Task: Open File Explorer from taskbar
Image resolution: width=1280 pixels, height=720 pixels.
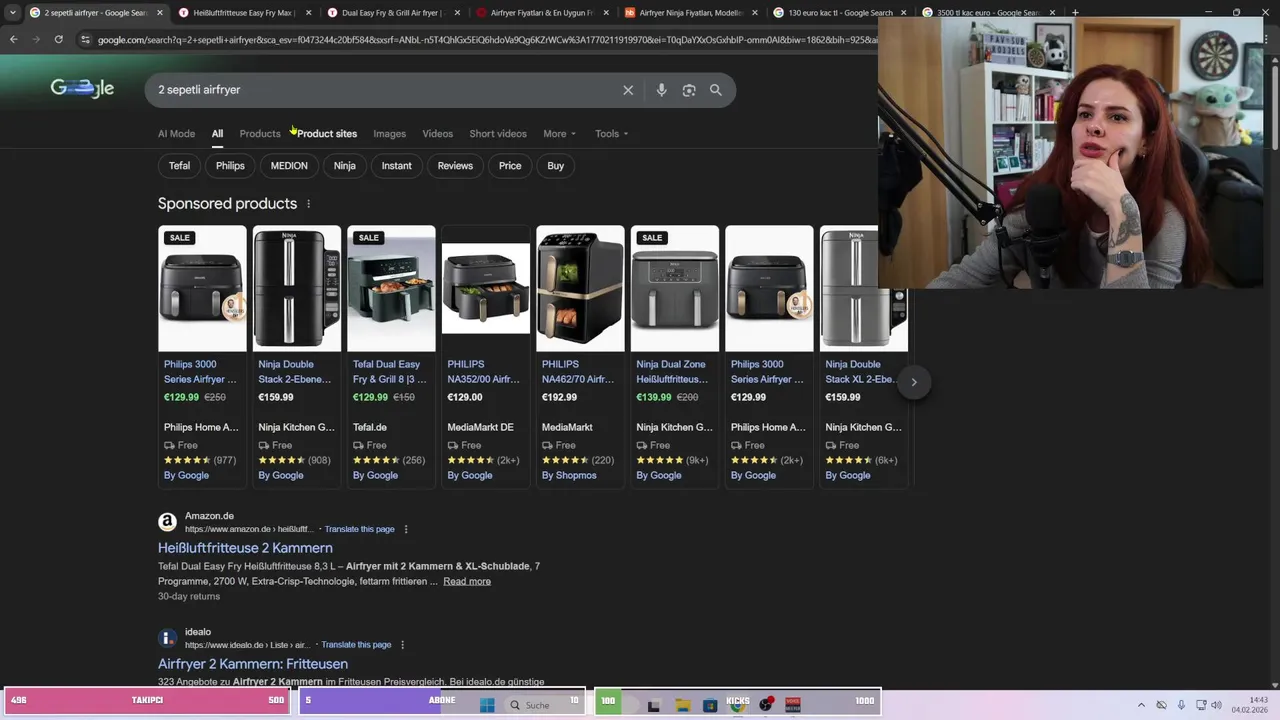Action: [x=682, y=705]
